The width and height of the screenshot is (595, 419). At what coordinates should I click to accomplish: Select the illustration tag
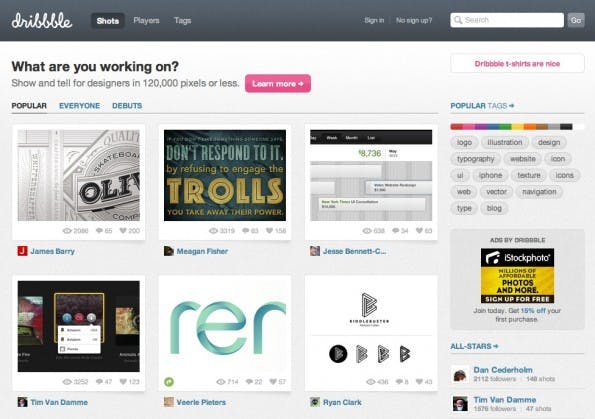[504, 142]
